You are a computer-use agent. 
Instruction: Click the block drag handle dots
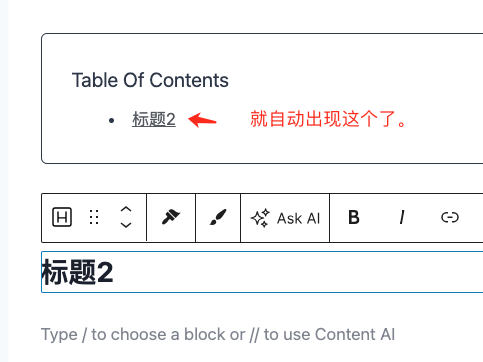[x=94, y=217]
